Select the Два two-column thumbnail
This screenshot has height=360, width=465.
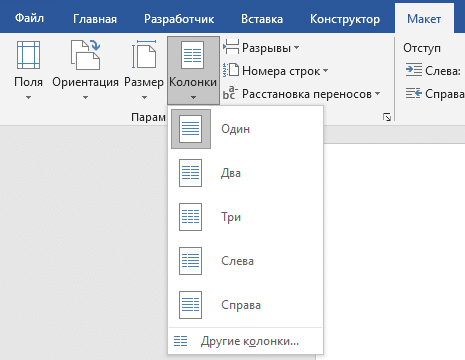[x=190, y=173]
